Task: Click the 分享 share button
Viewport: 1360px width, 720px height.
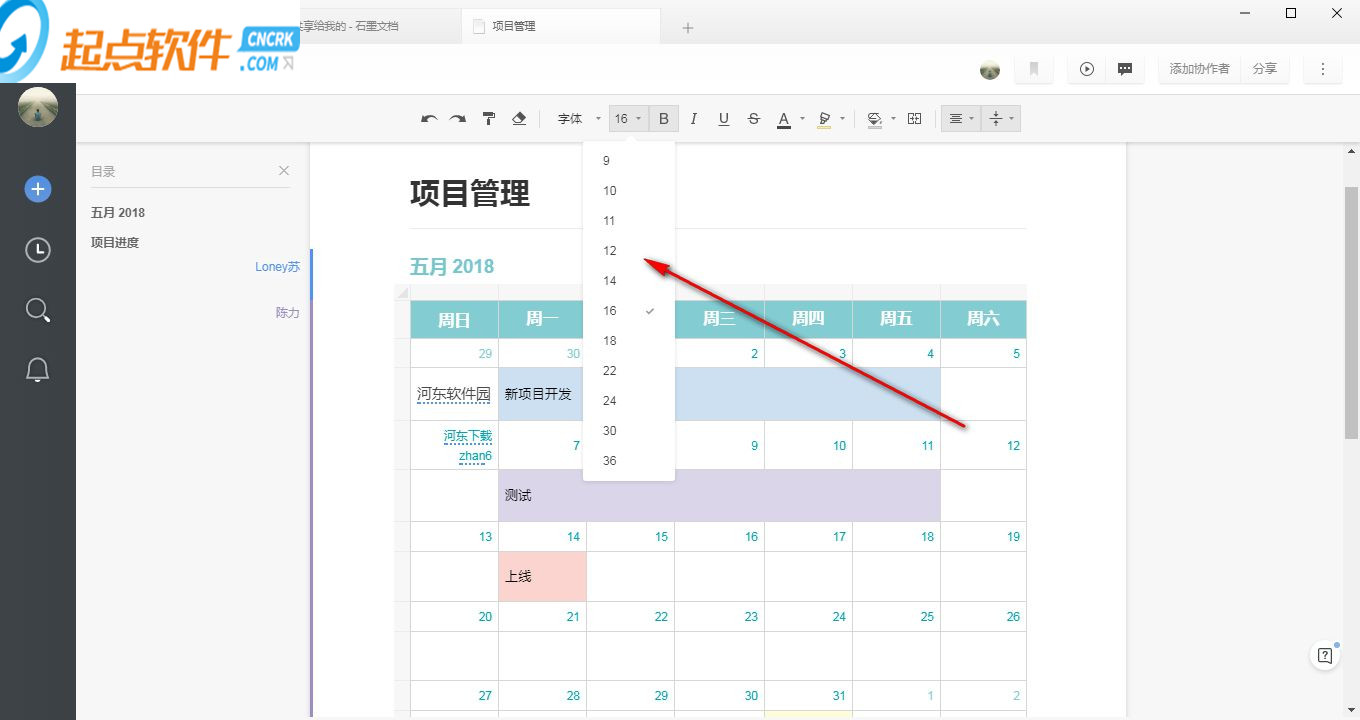Action: tap(1265, 69)
